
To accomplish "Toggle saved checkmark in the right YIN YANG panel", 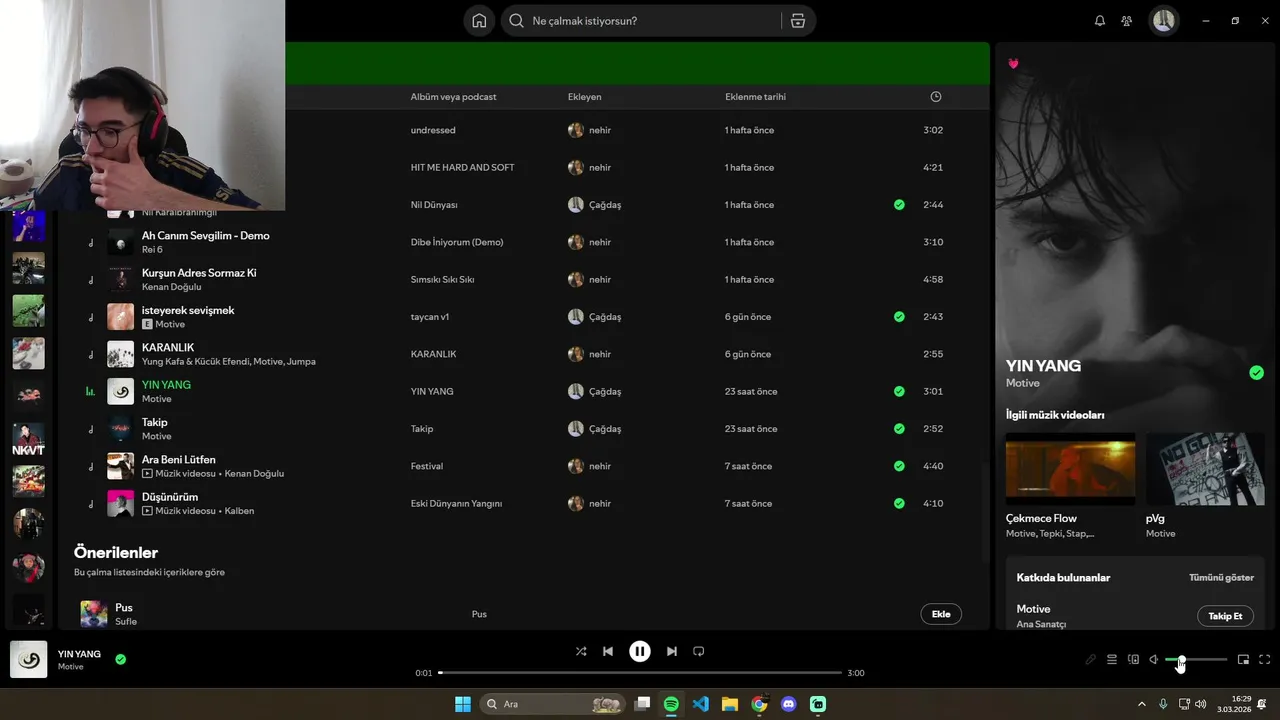I will coord(1256,373).
